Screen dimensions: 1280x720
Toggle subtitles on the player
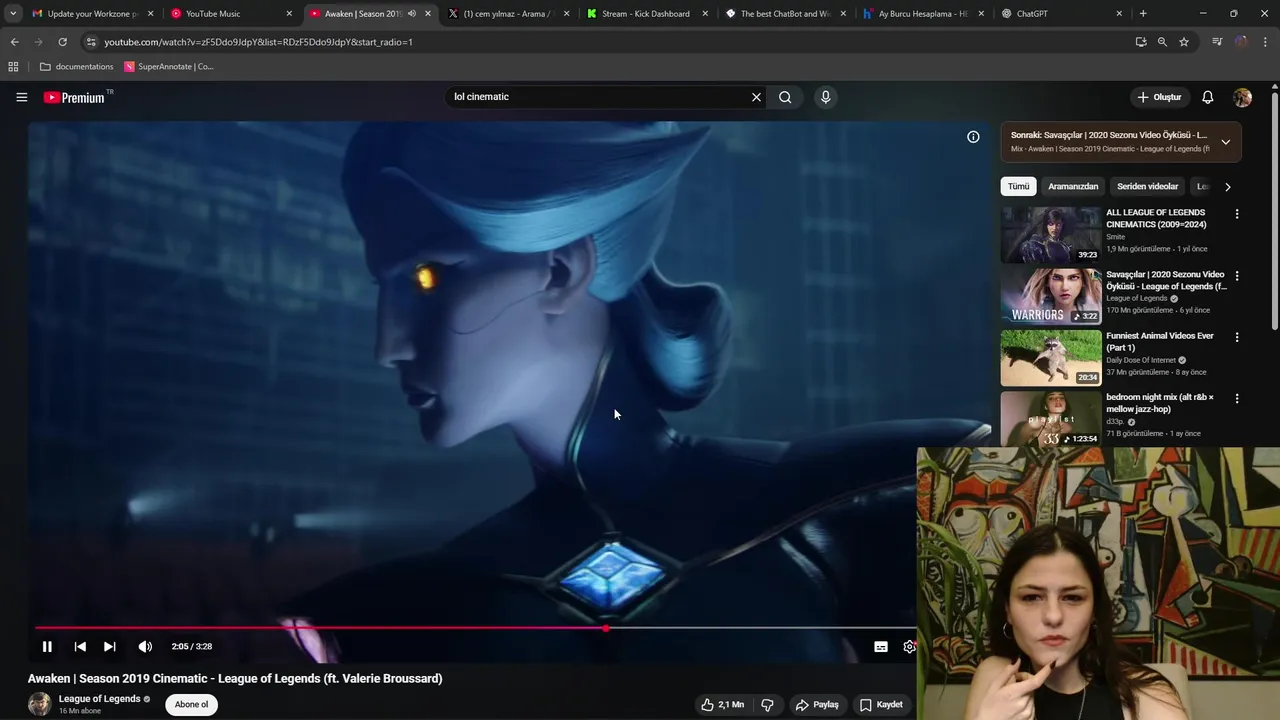tap(881, 647)
